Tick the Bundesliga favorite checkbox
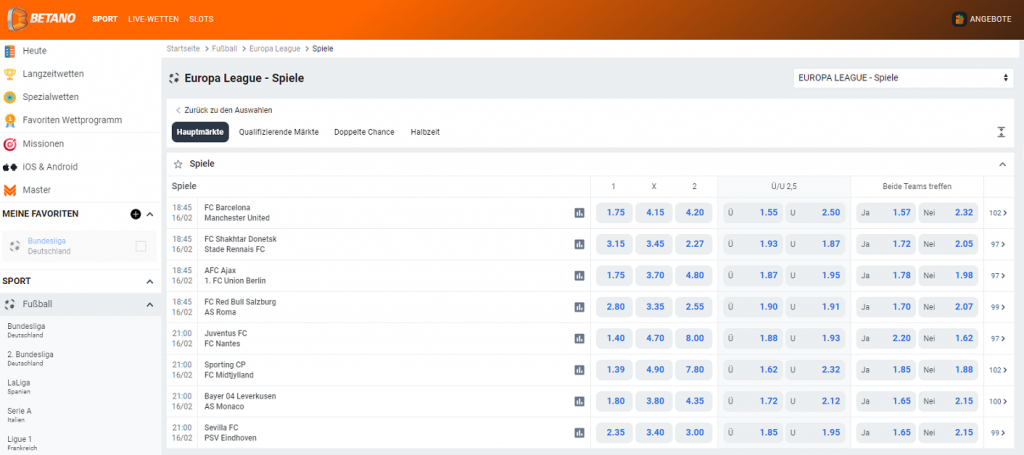 (x=140, y=246)
